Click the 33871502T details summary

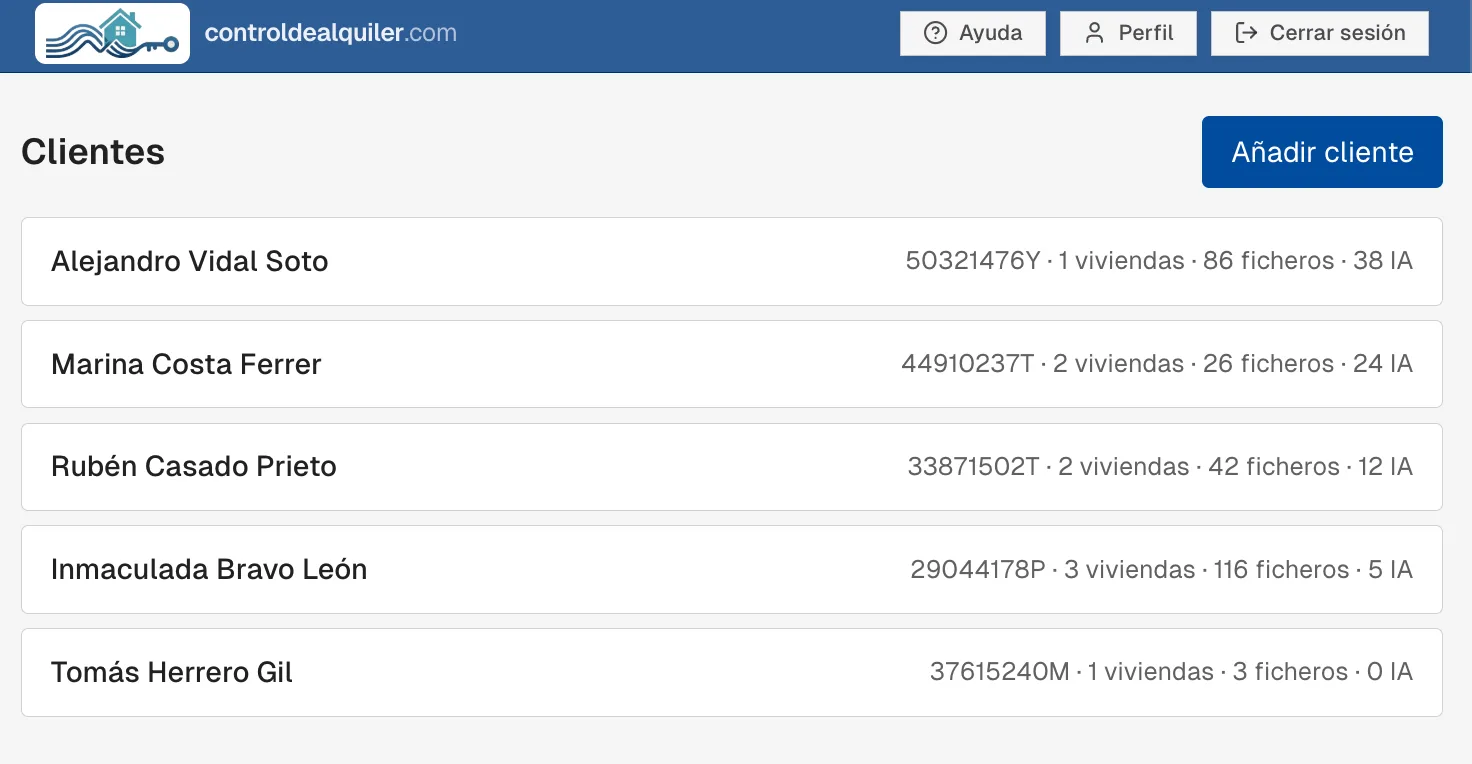(x=1160, y=467)
